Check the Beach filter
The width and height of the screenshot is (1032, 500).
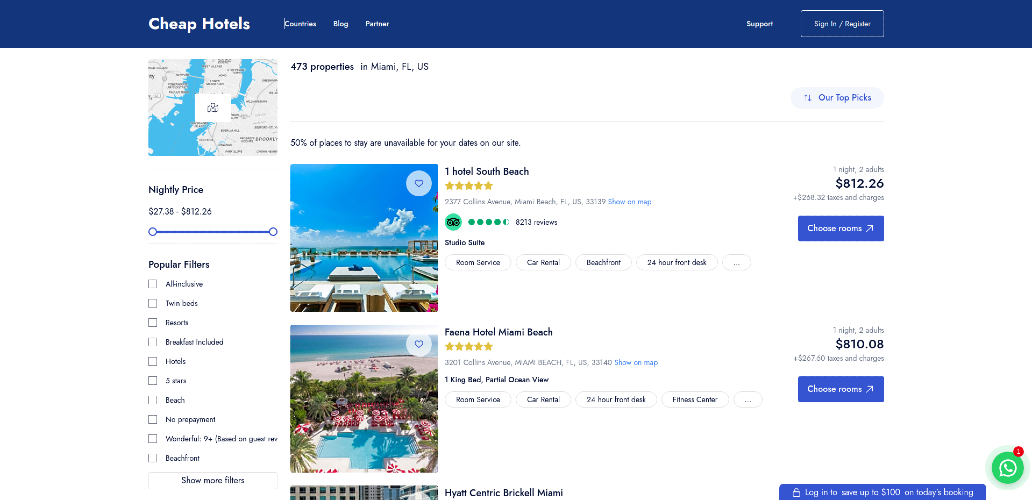click(153, 400)
